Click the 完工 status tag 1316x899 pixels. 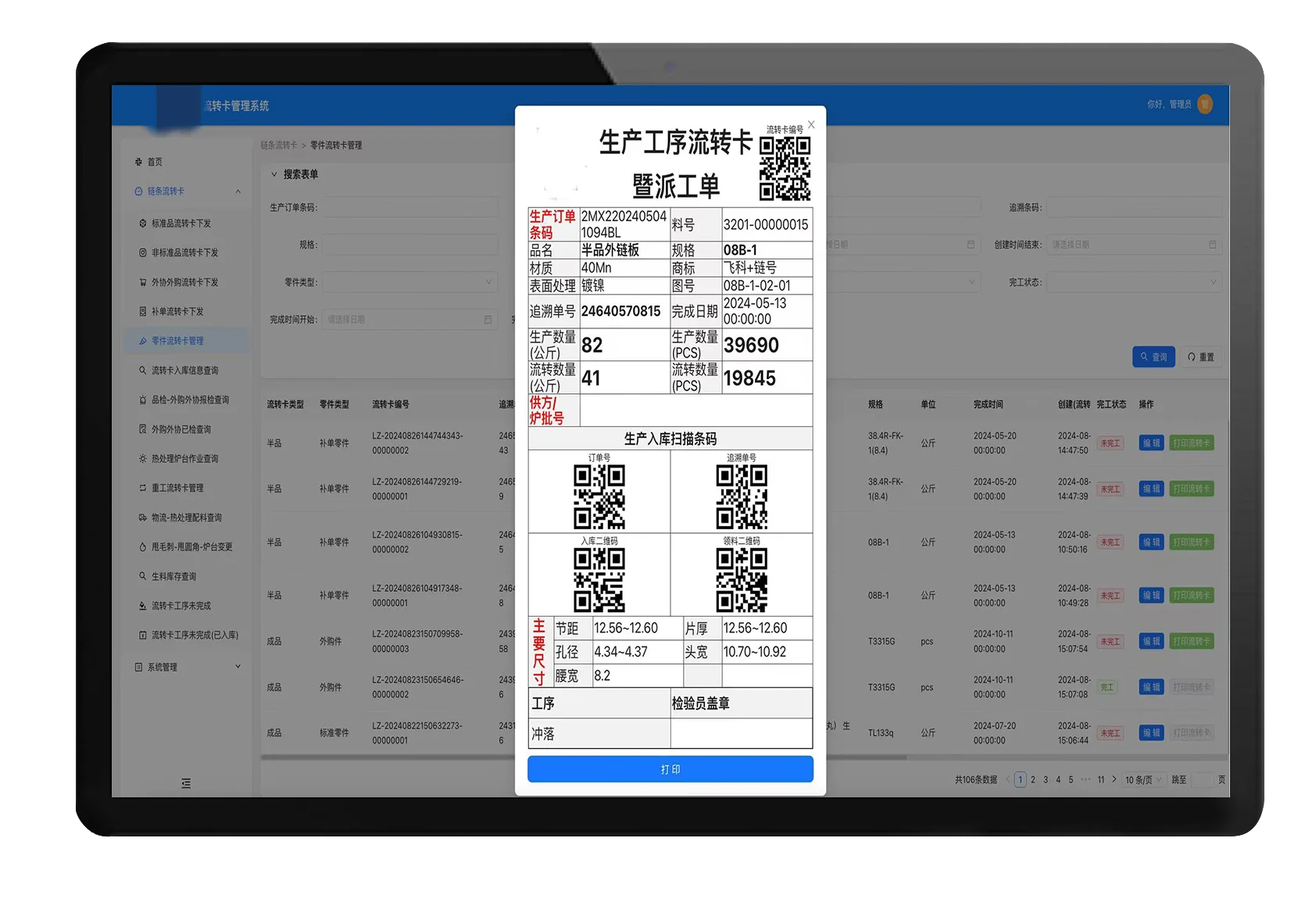[x=1107, y=688]
